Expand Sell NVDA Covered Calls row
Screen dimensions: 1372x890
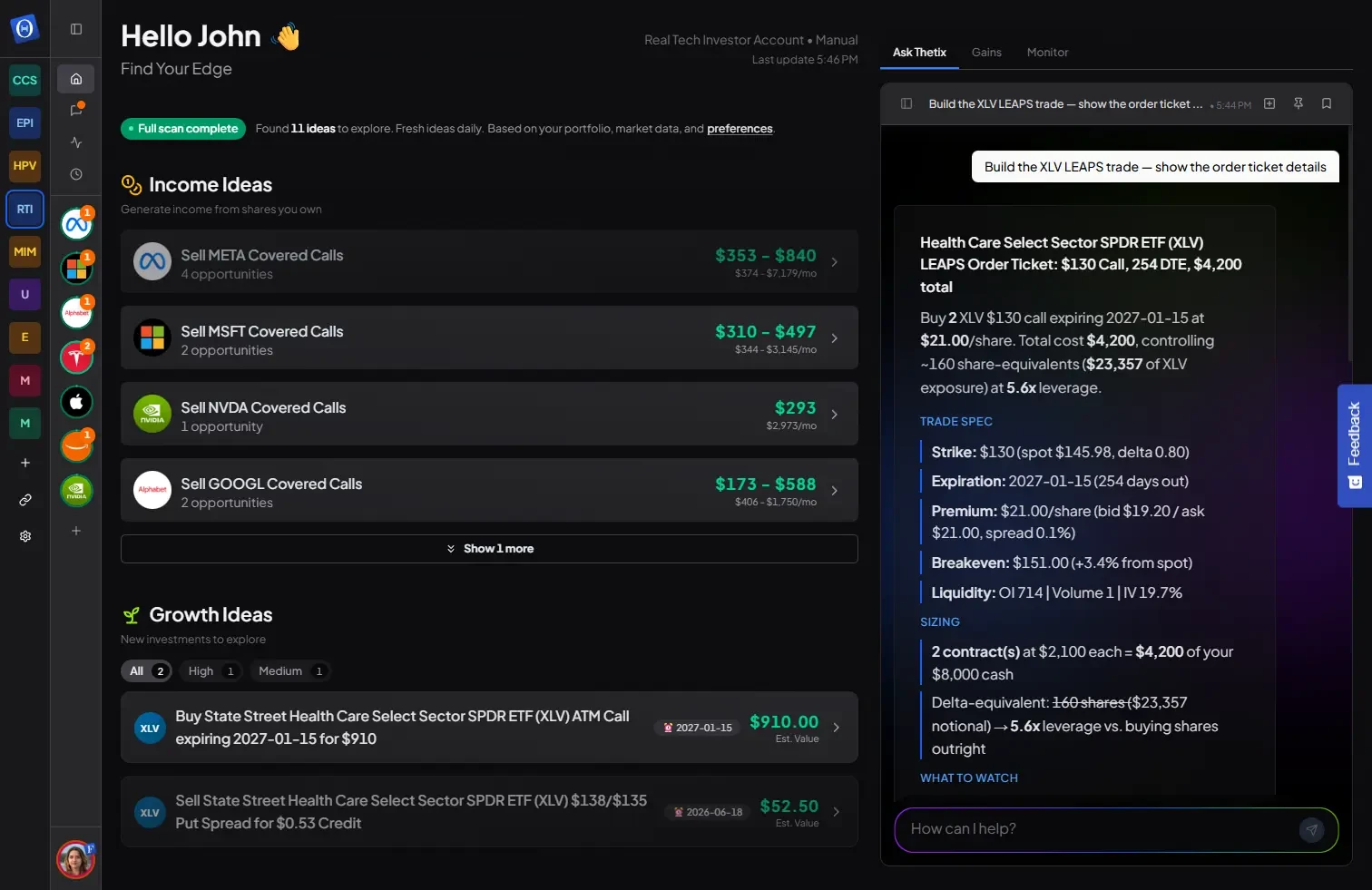pyautogui.click(x=489, y=414)
